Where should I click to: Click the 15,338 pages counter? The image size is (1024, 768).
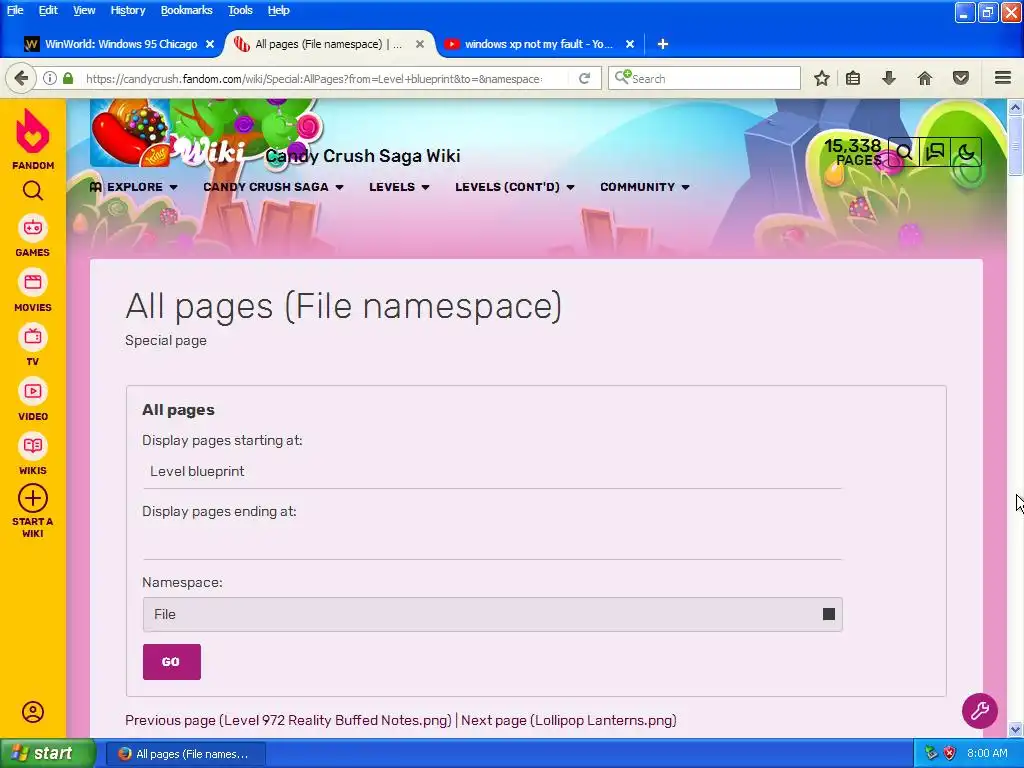tap(853, 153)
